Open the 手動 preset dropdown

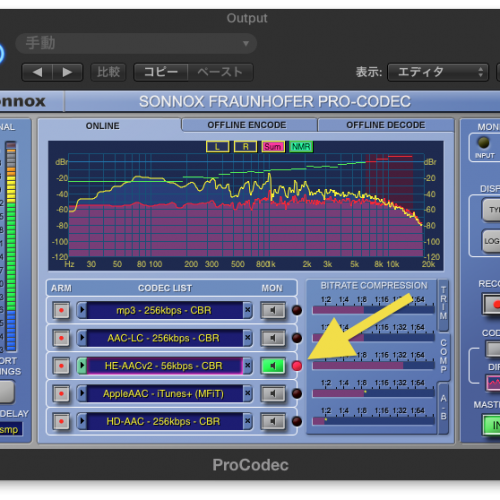[x=136, y=43]
